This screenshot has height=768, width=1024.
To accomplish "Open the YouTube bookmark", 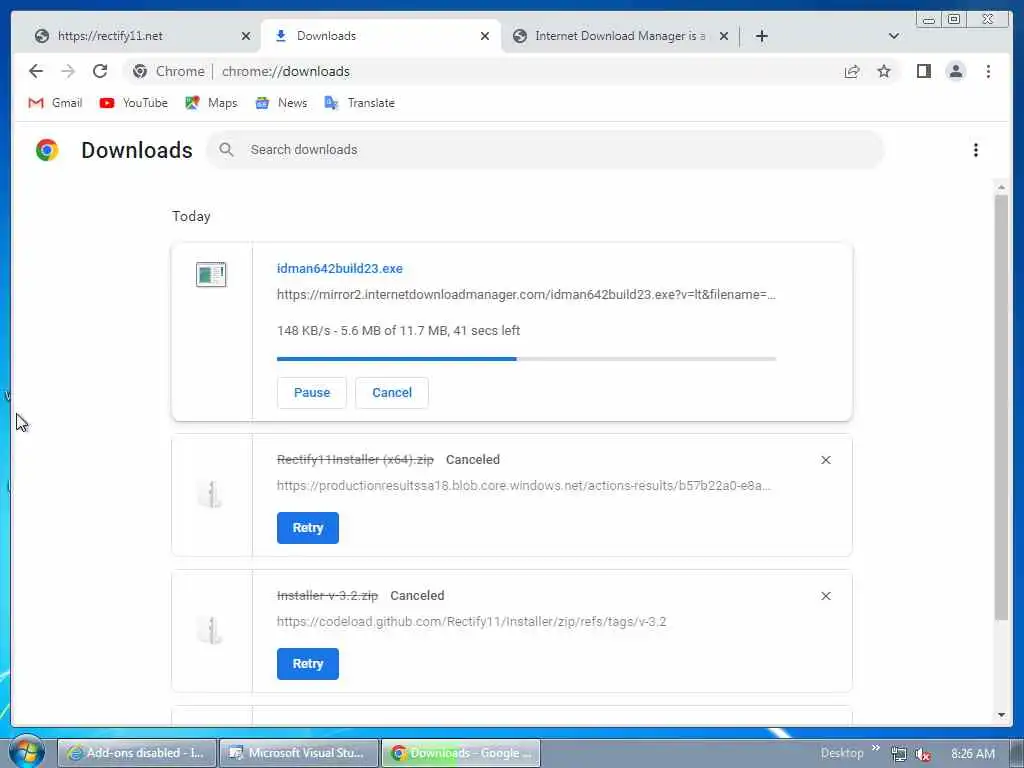I will click(x=133, y=103).
